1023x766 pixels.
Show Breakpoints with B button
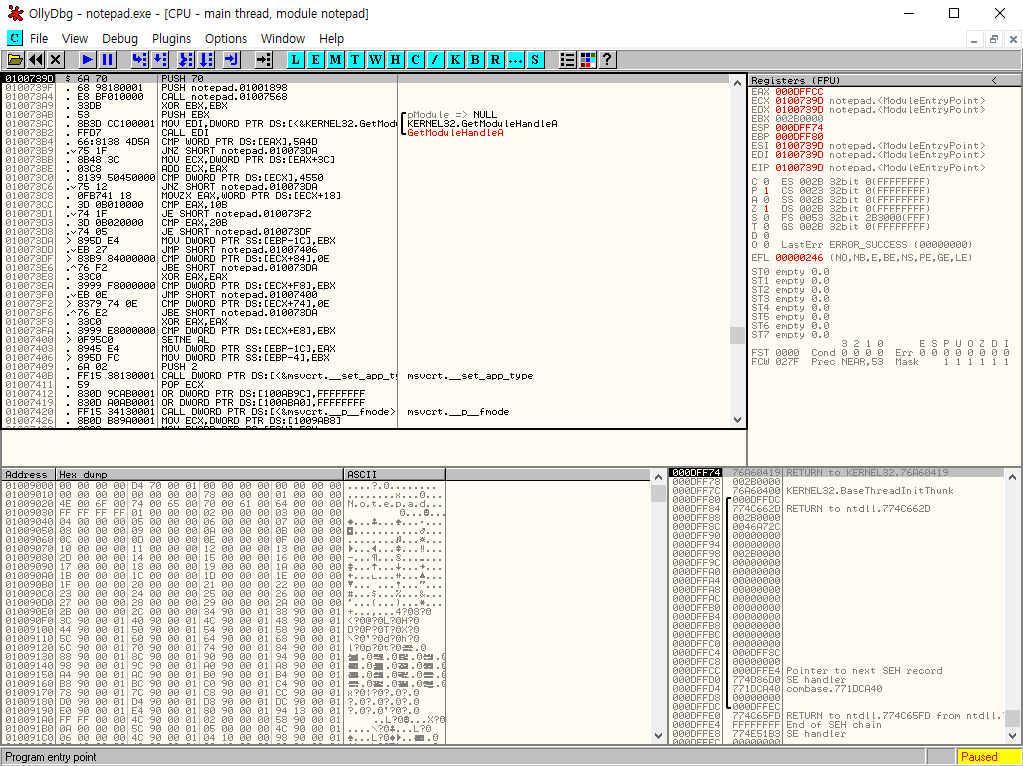click(475, 60)
